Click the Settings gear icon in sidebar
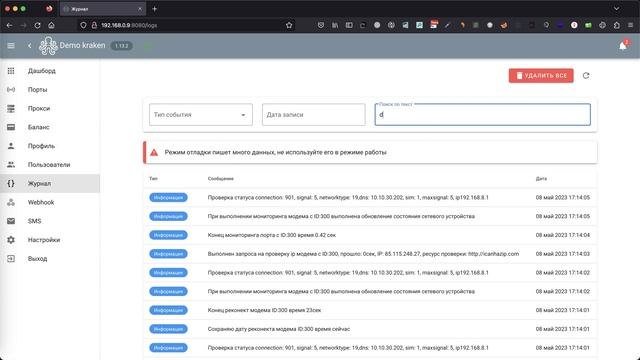This screenshot has height=360, width=640. click(11, 240)
